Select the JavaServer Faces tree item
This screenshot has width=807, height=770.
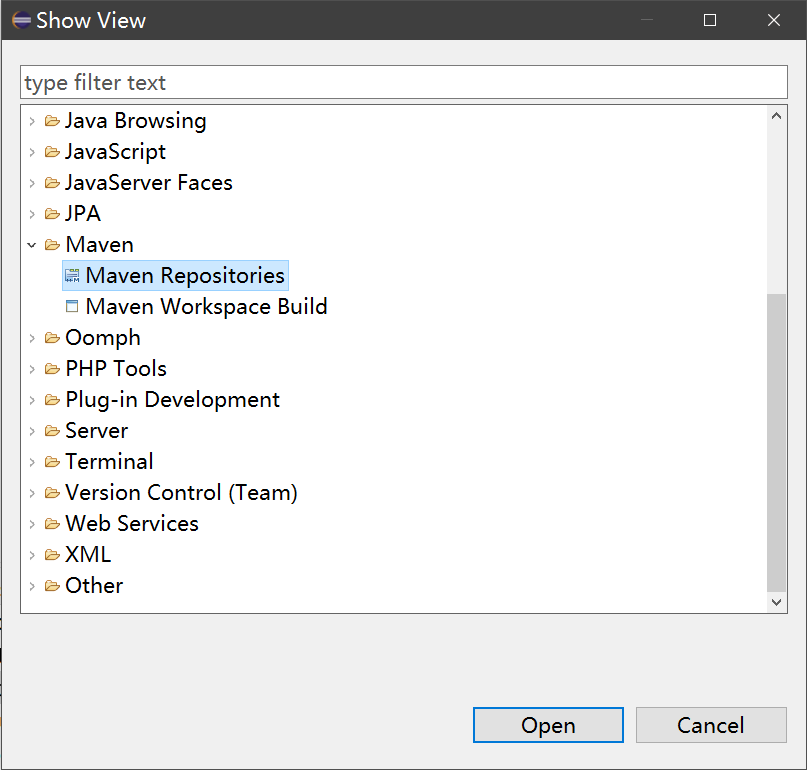[148, 183]
